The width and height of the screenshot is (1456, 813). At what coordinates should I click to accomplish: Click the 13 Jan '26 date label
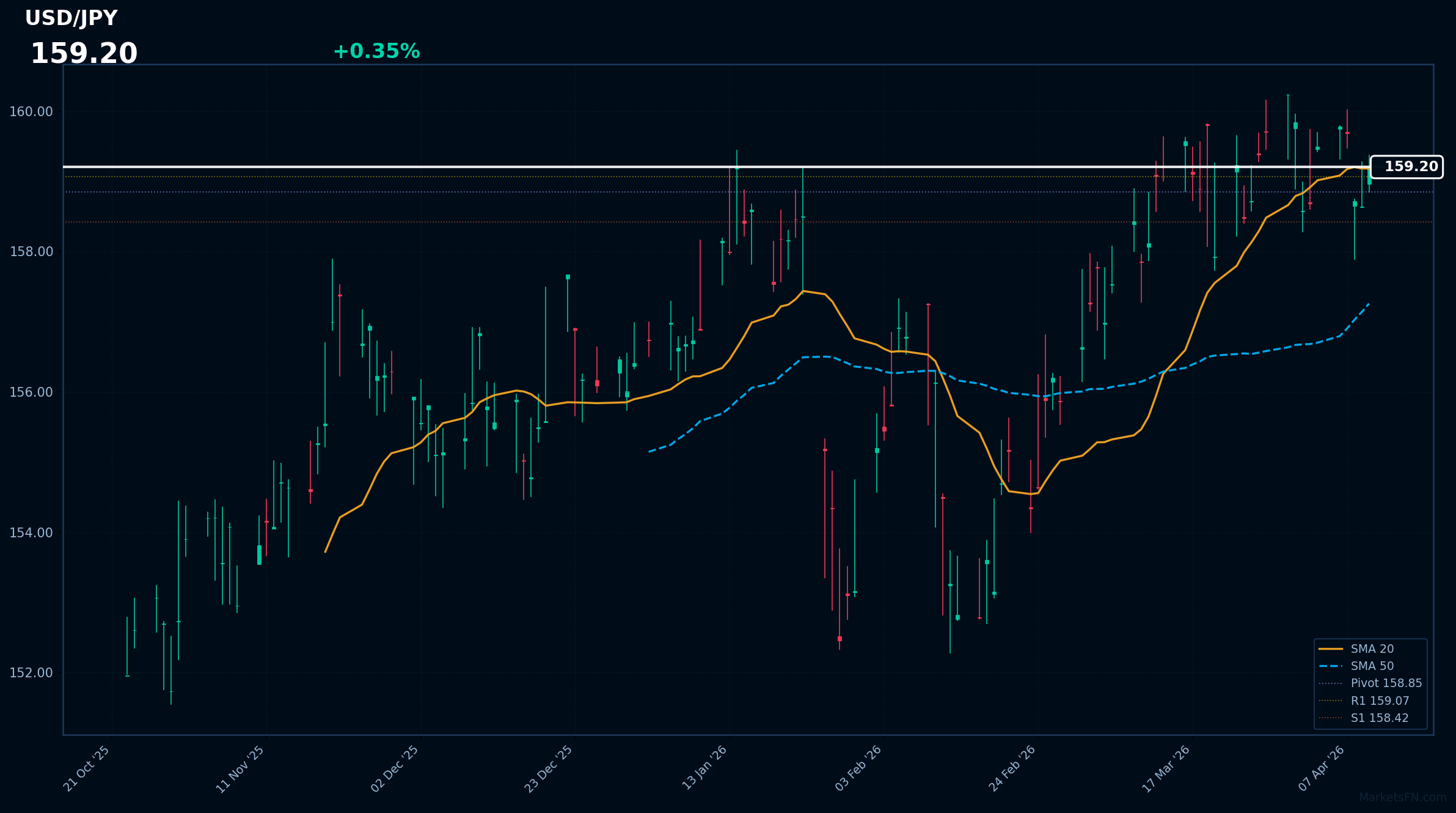click(704, 768)
